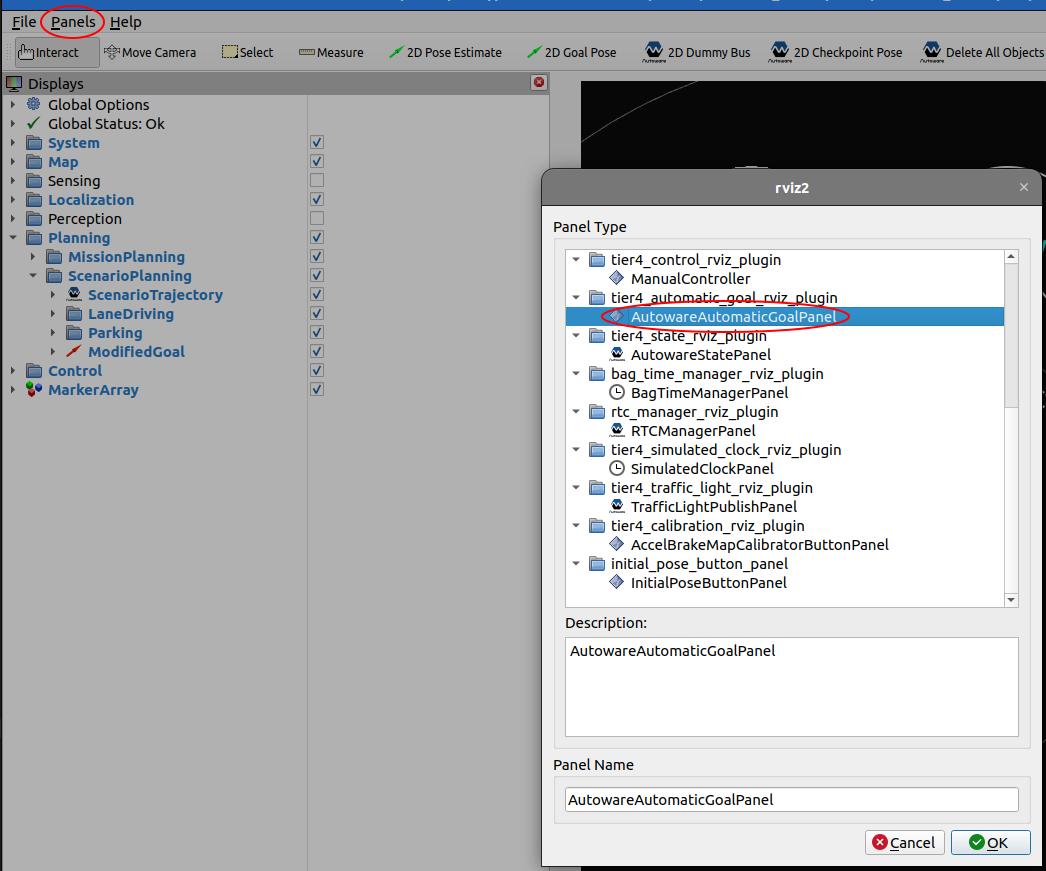1046x871 pixels.
Task: Click inside the Panel Name text field
Action: (791, 799)
